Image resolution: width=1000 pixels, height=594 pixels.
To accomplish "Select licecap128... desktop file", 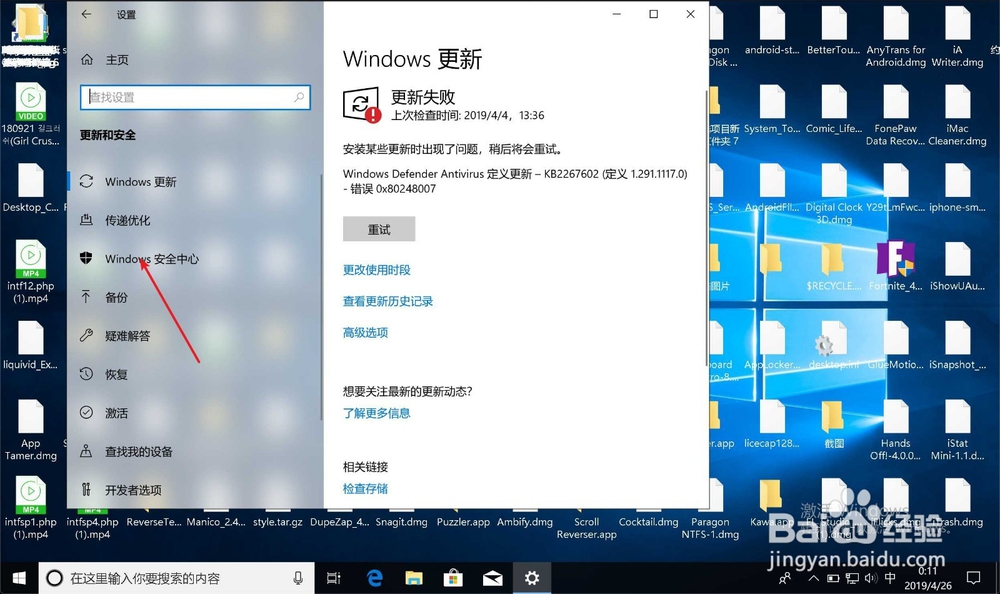I will 772,424.
